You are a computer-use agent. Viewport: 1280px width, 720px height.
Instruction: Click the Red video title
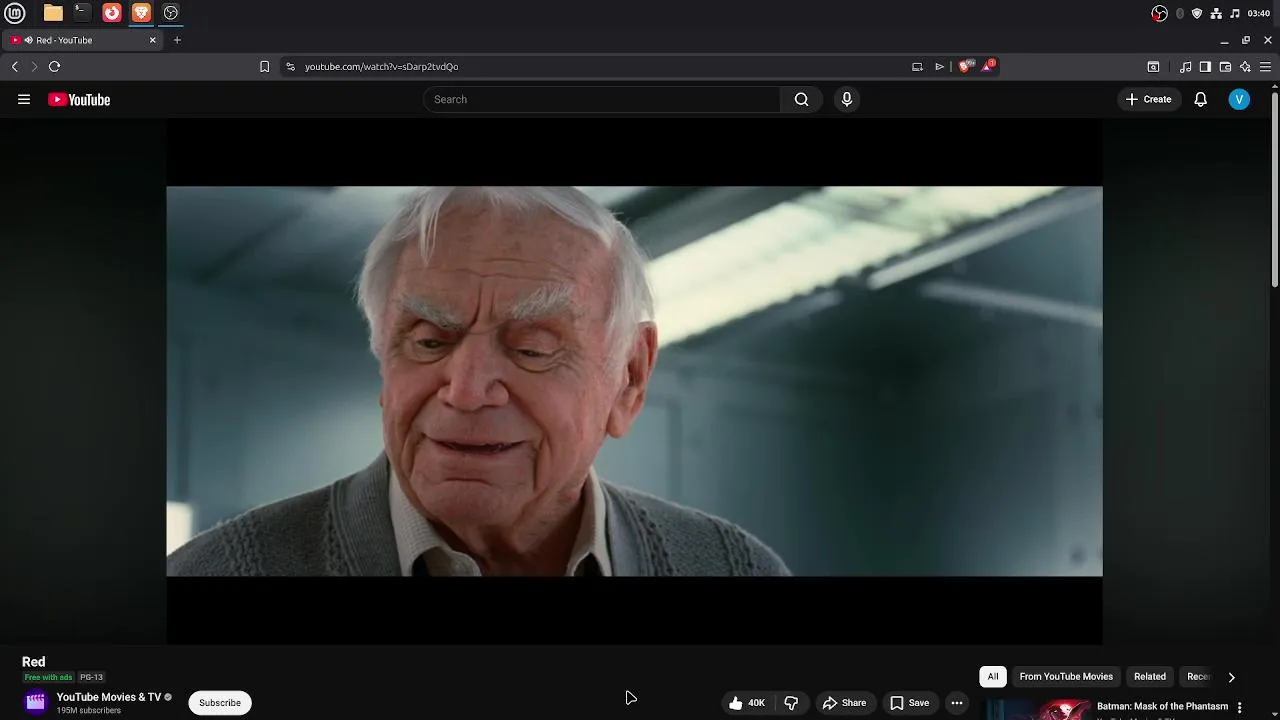click(x=34, y=662)
